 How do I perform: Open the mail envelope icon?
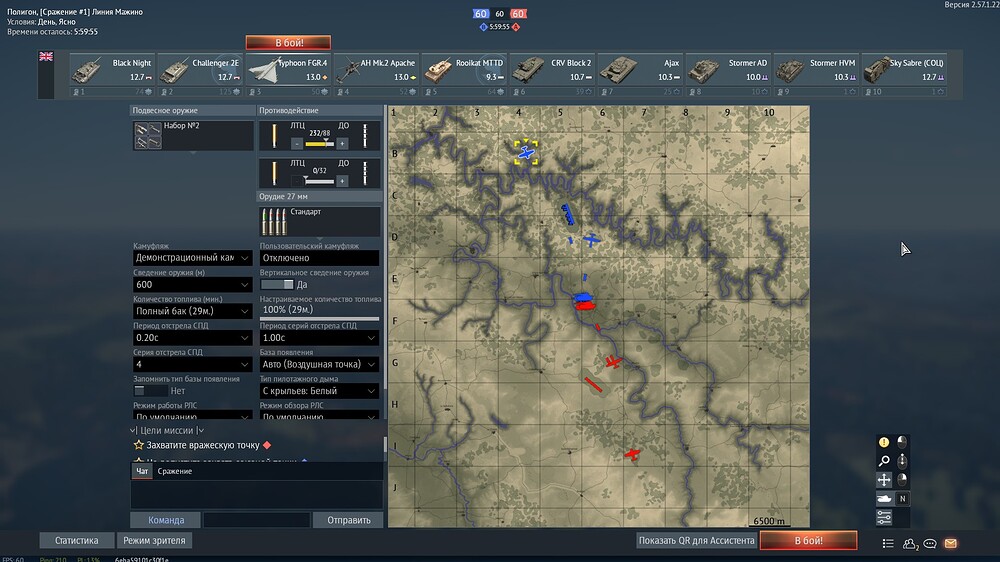[x=950, y=544]
